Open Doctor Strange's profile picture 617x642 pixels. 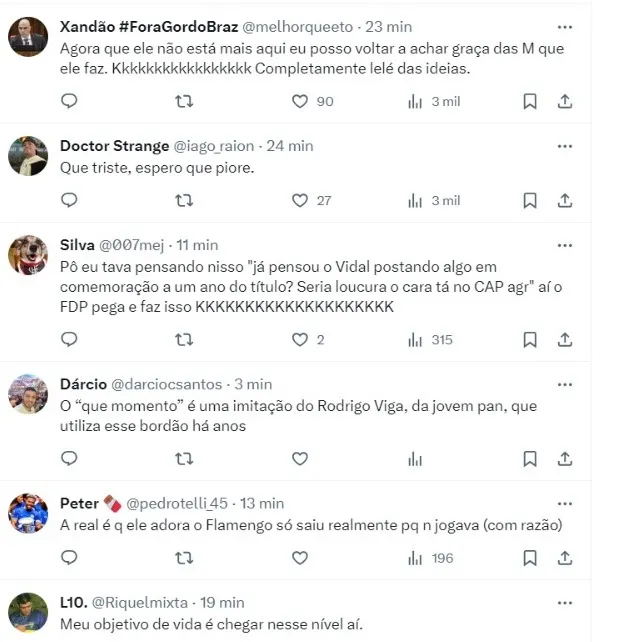(x=28, y=156)
